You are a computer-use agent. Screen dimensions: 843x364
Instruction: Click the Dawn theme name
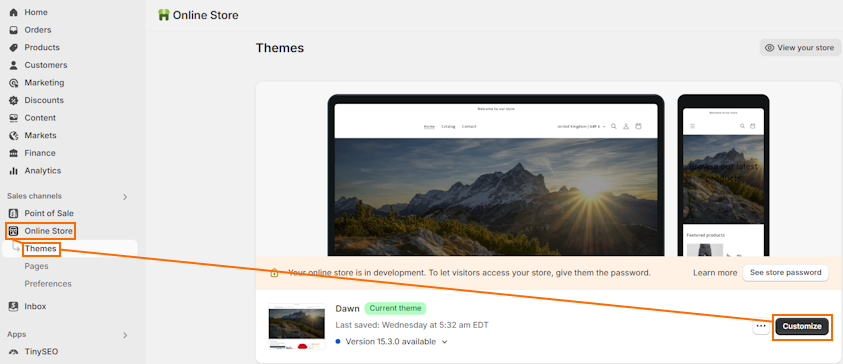347,309
